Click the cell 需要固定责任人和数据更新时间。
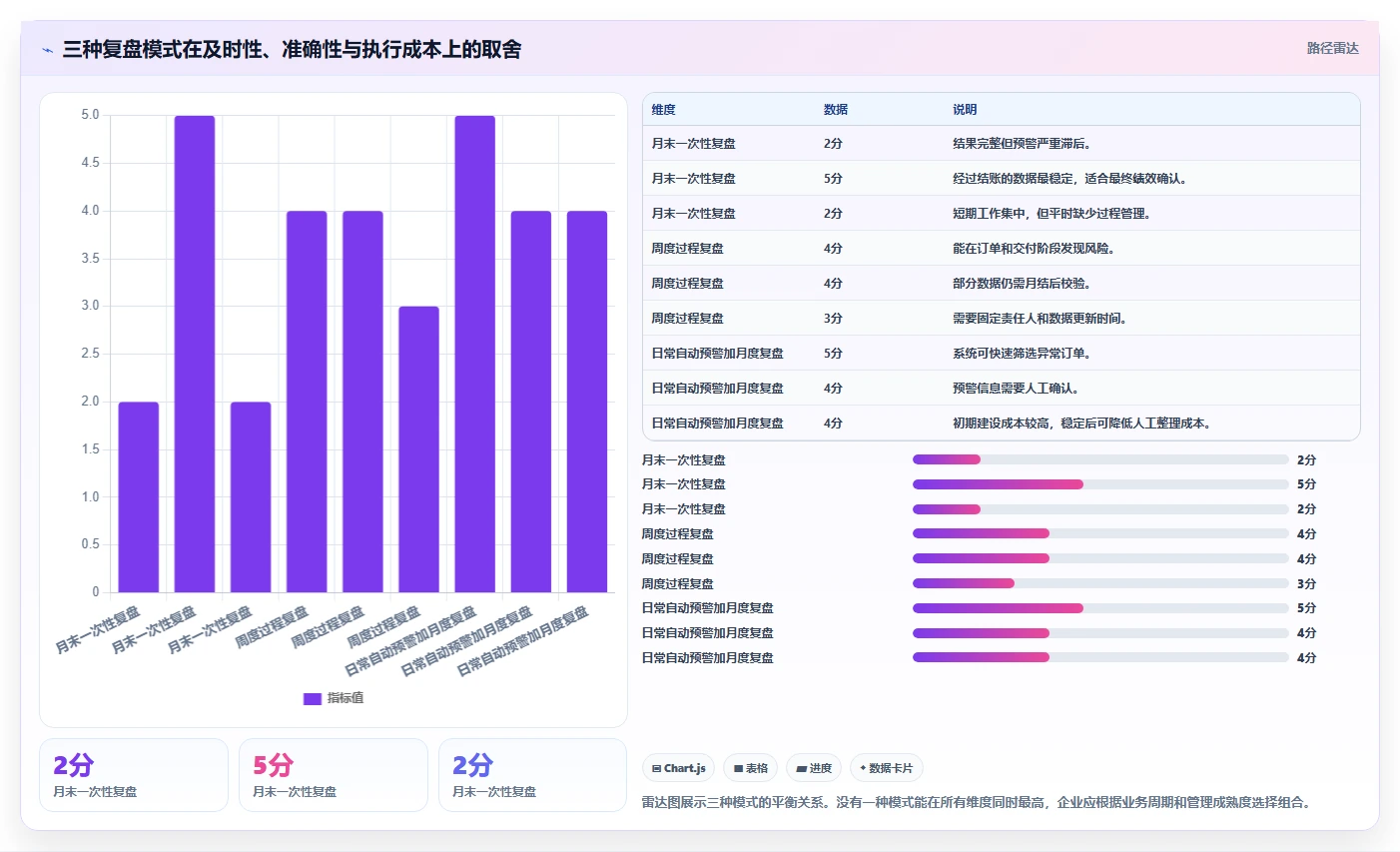 tap(1040, 319)
